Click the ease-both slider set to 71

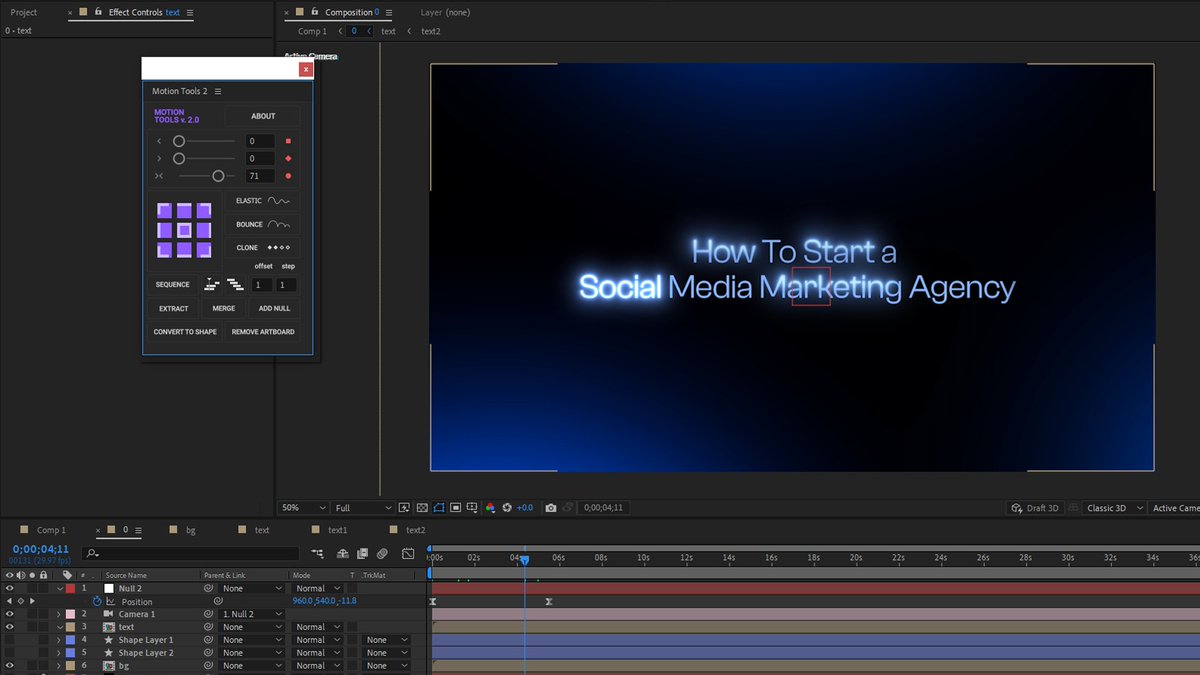click(217, 176)
